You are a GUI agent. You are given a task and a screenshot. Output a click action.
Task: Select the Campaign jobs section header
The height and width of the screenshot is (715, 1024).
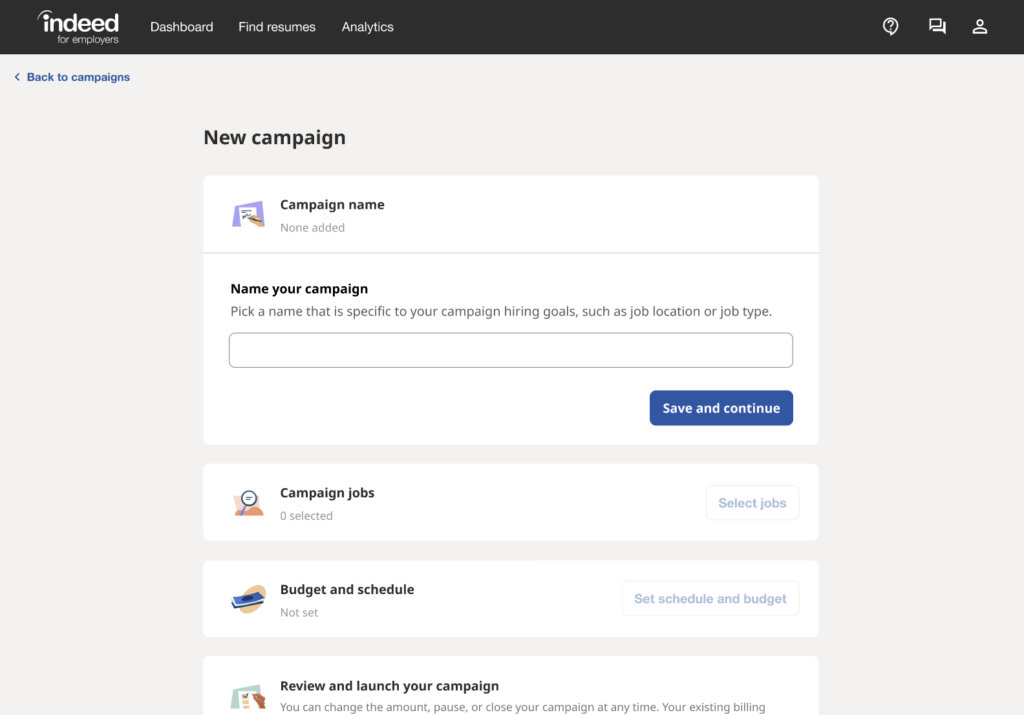[327, 492]
